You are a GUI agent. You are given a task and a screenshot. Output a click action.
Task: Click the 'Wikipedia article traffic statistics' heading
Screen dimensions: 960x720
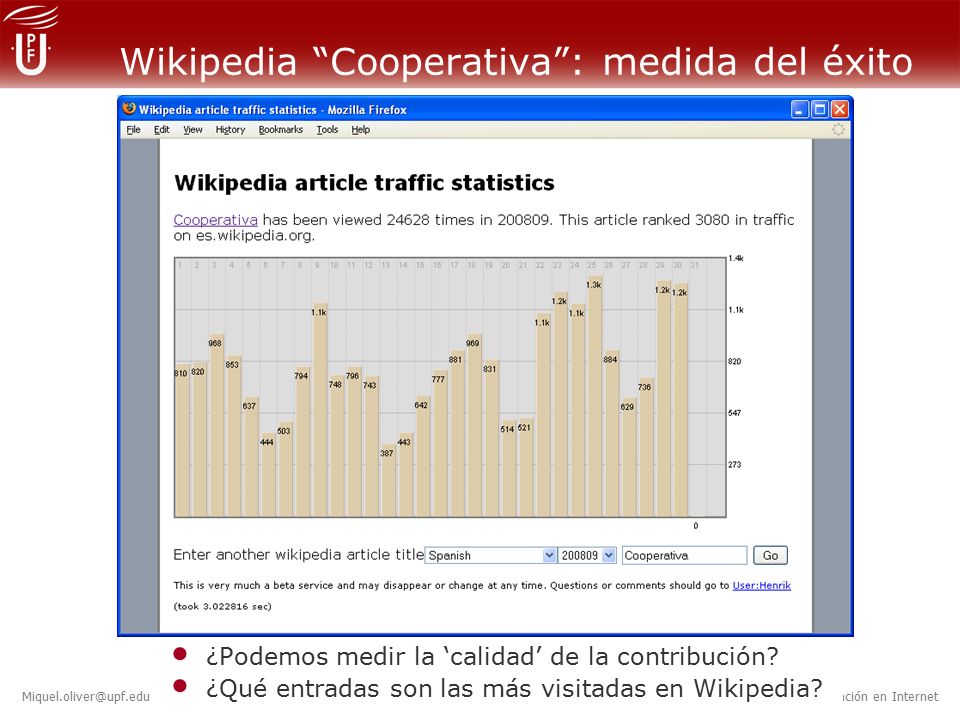coord(364,182)
